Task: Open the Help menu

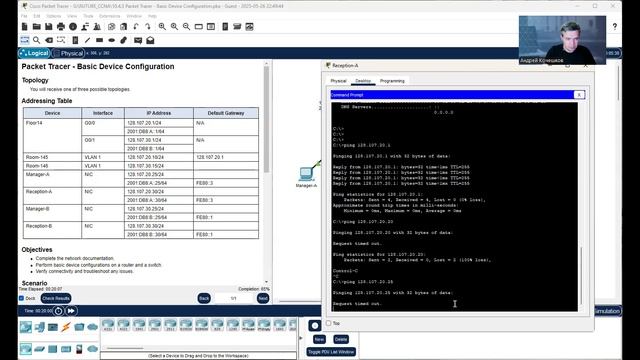Action: click(152, 16)
